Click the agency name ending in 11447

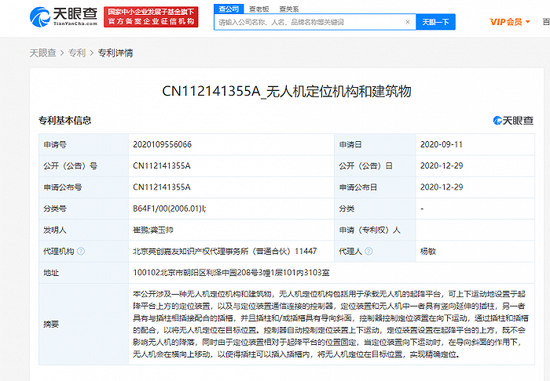pyautogui.click(x=225, y=251)
